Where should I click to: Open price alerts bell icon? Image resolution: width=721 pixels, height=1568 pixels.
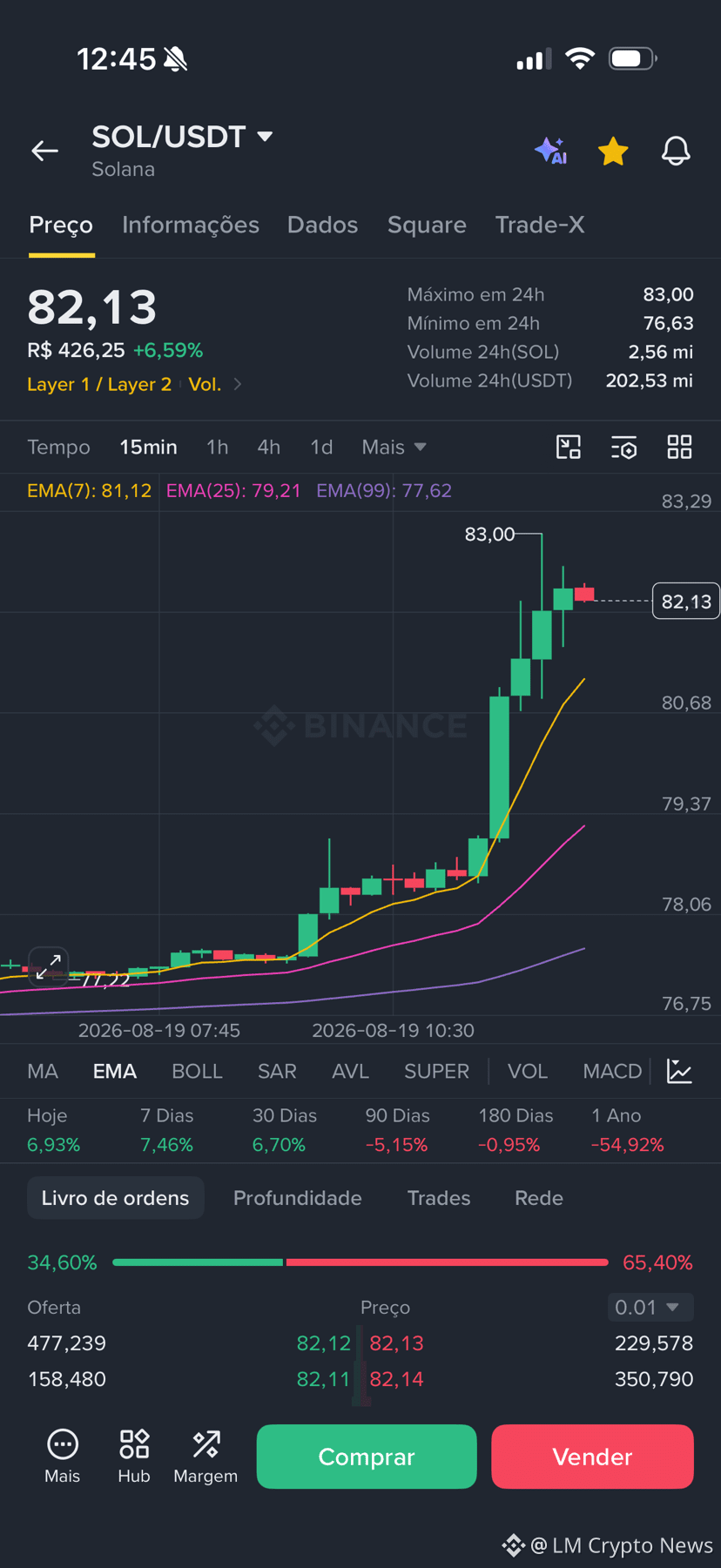pyautogui.click(x=676, y=151)
